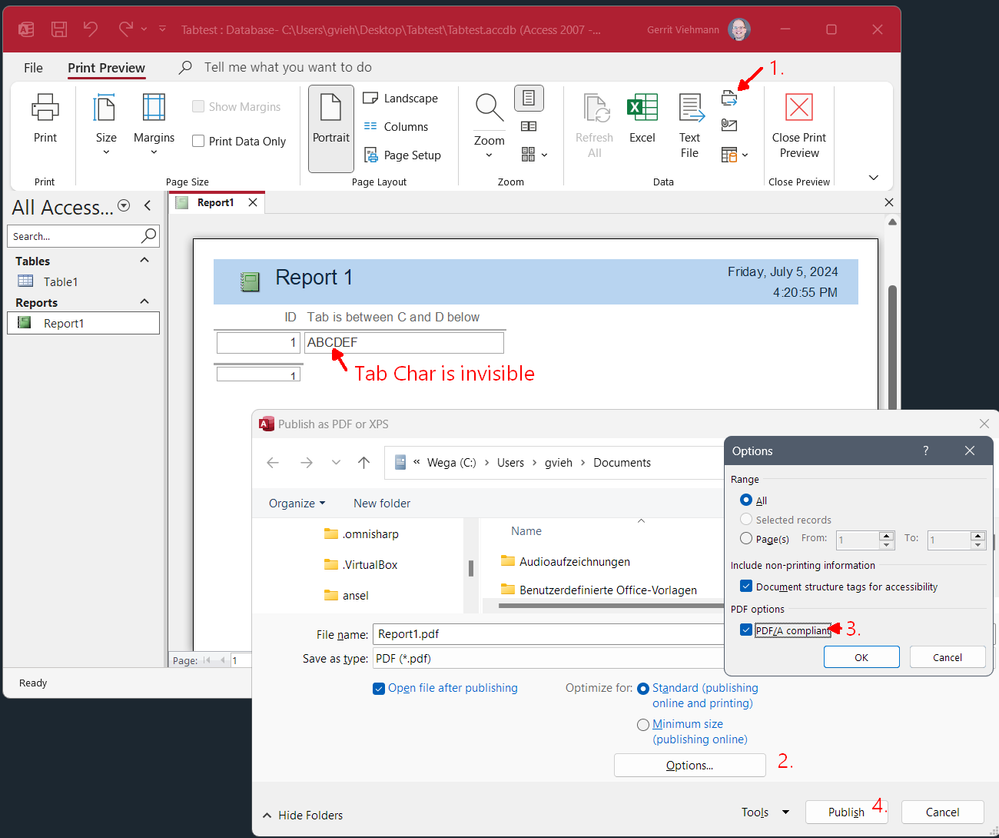Select the Minimum size publishing option

point(643,723)
